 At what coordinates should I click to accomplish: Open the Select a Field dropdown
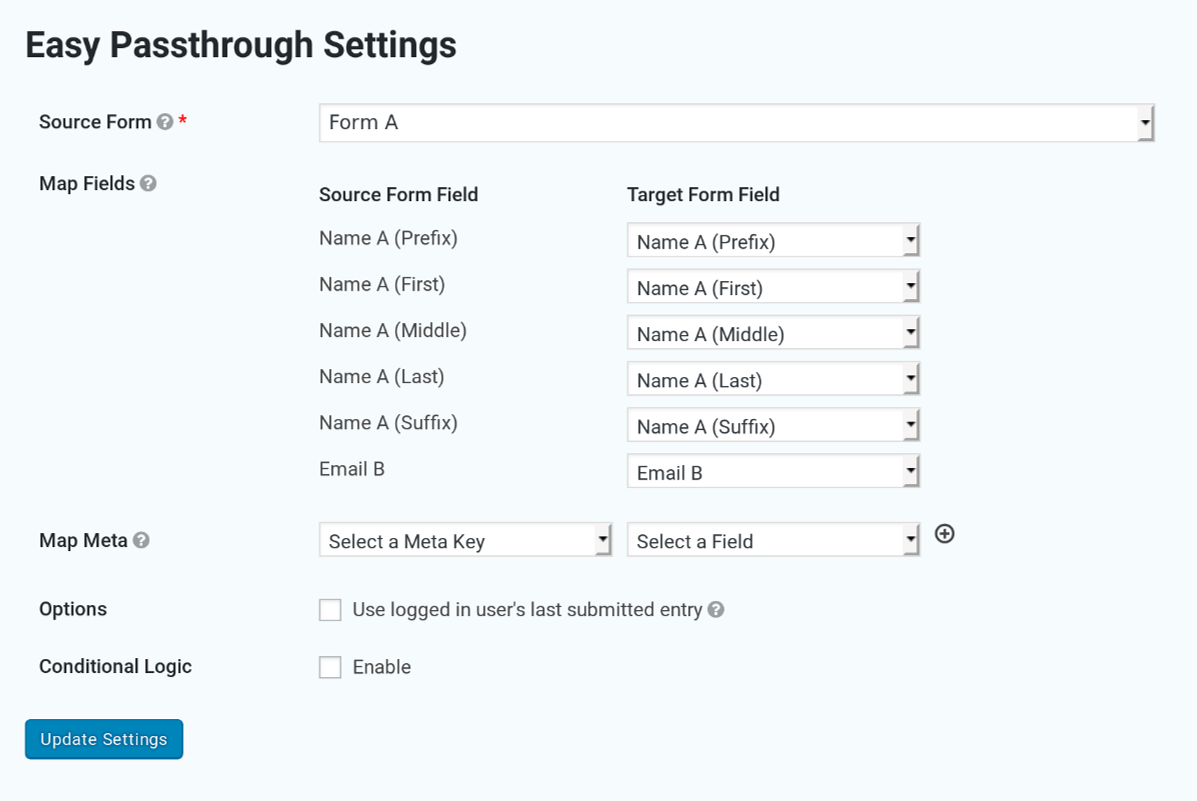[773, 540]
